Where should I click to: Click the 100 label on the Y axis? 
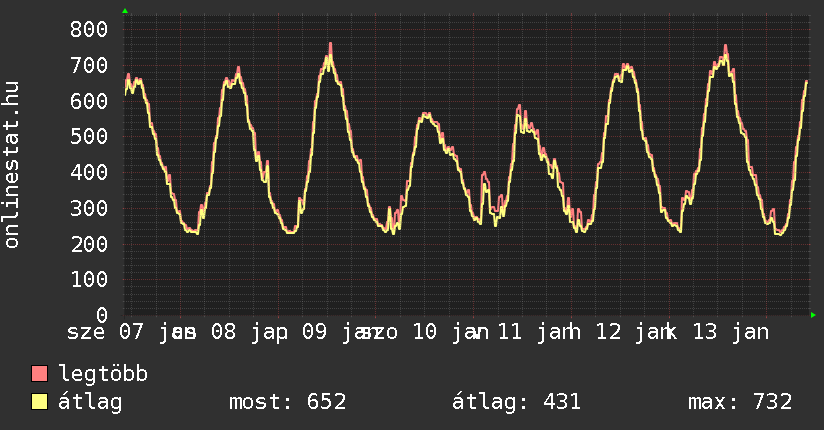point(88,279)
